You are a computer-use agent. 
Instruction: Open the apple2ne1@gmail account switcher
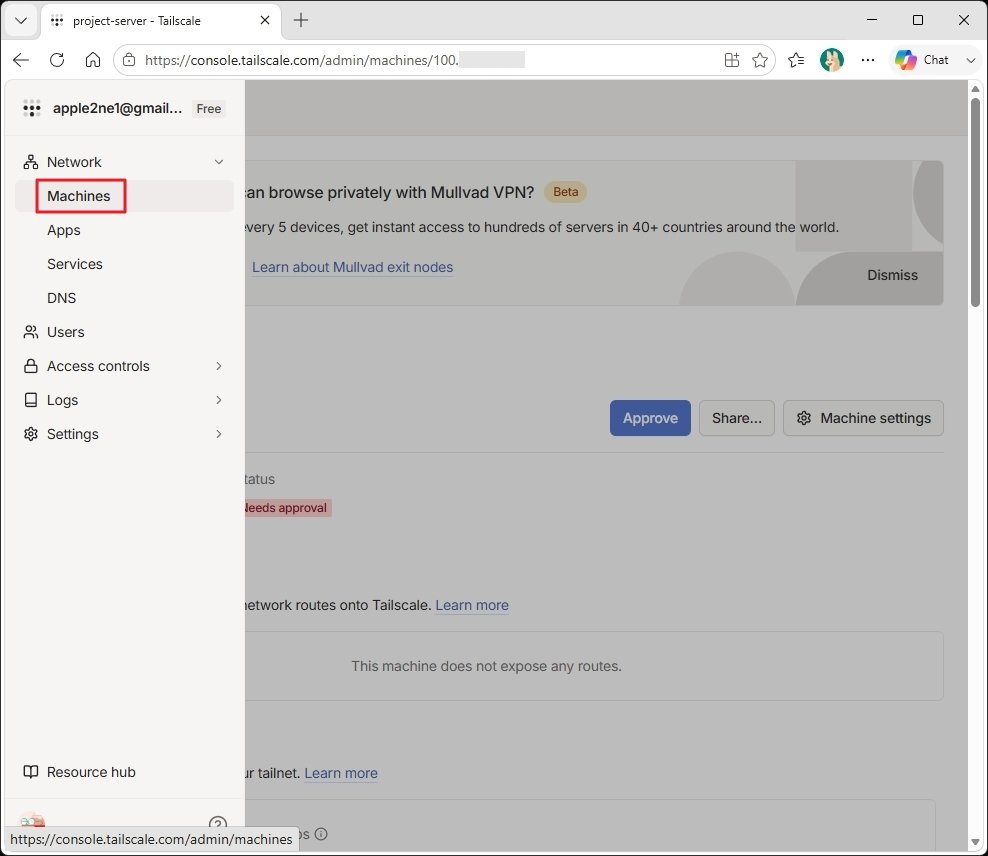point(117,108)
